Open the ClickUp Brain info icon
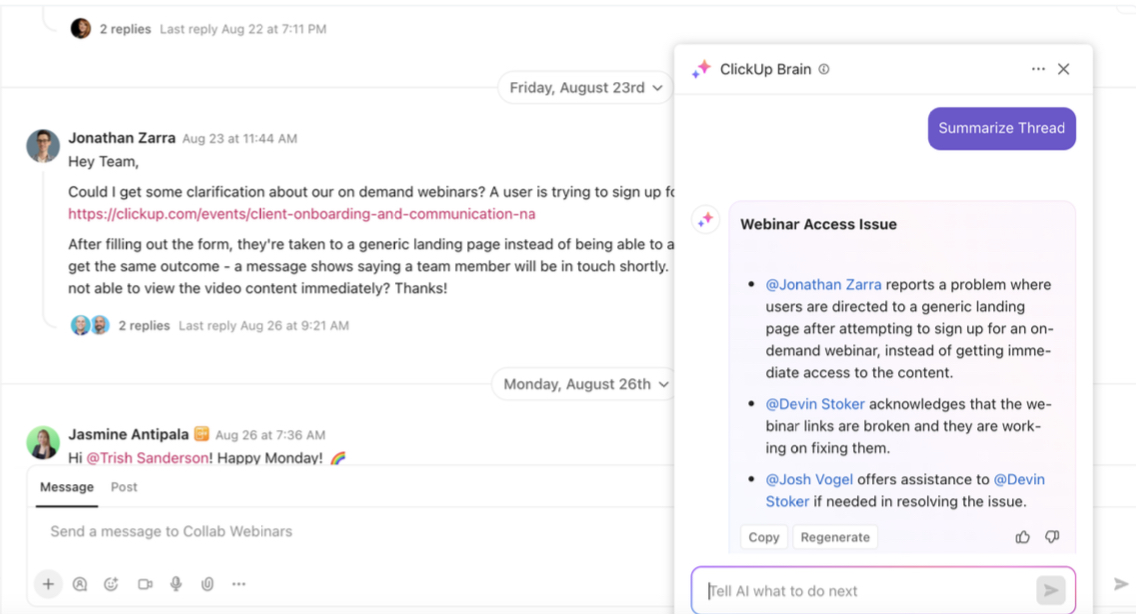 (823, 69)
